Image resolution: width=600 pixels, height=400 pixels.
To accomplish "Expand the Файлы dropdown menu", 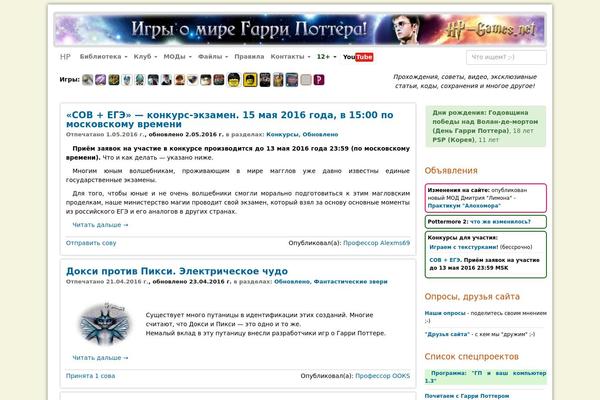I will pos(213,57).
